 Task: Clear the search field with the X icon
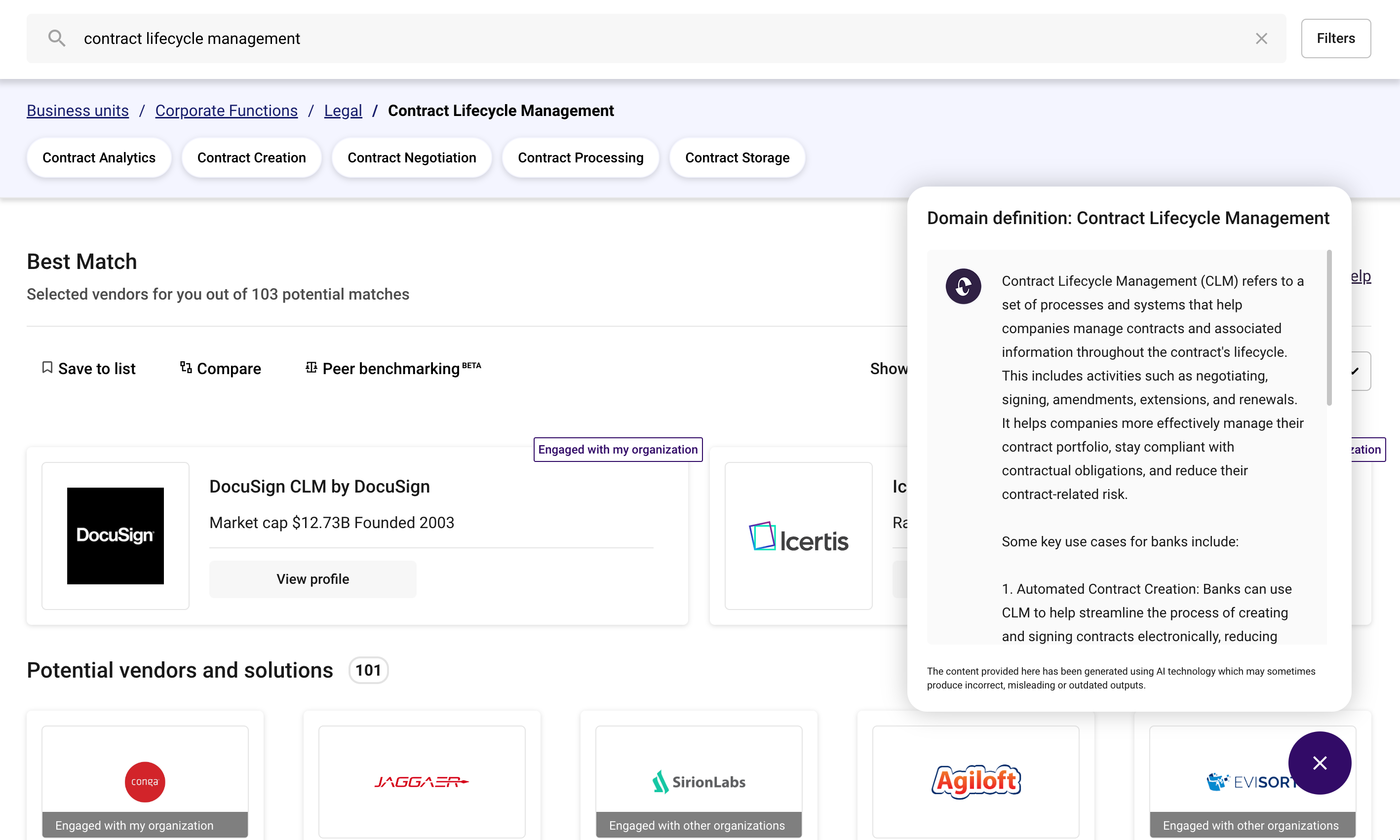click(1261, 38)
